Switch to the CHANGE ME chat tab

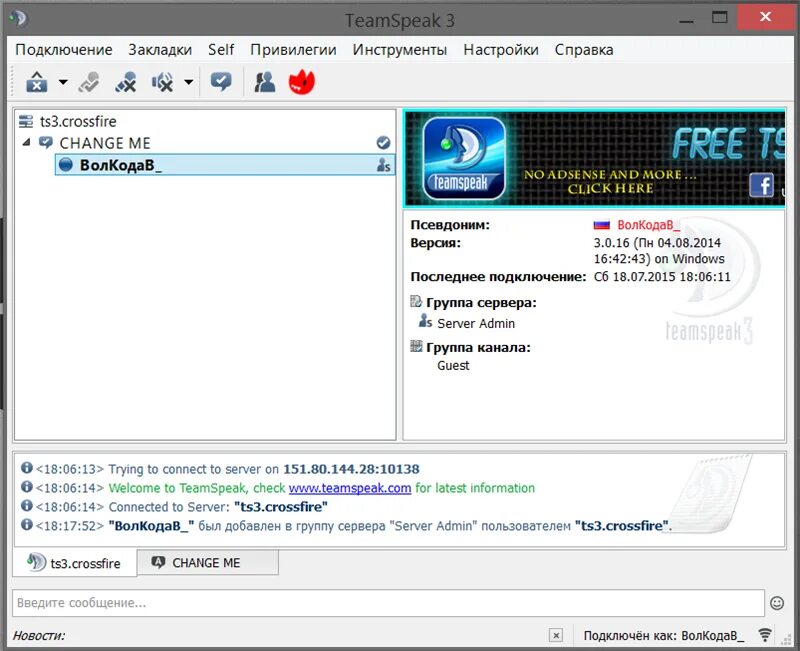[208, 562]
